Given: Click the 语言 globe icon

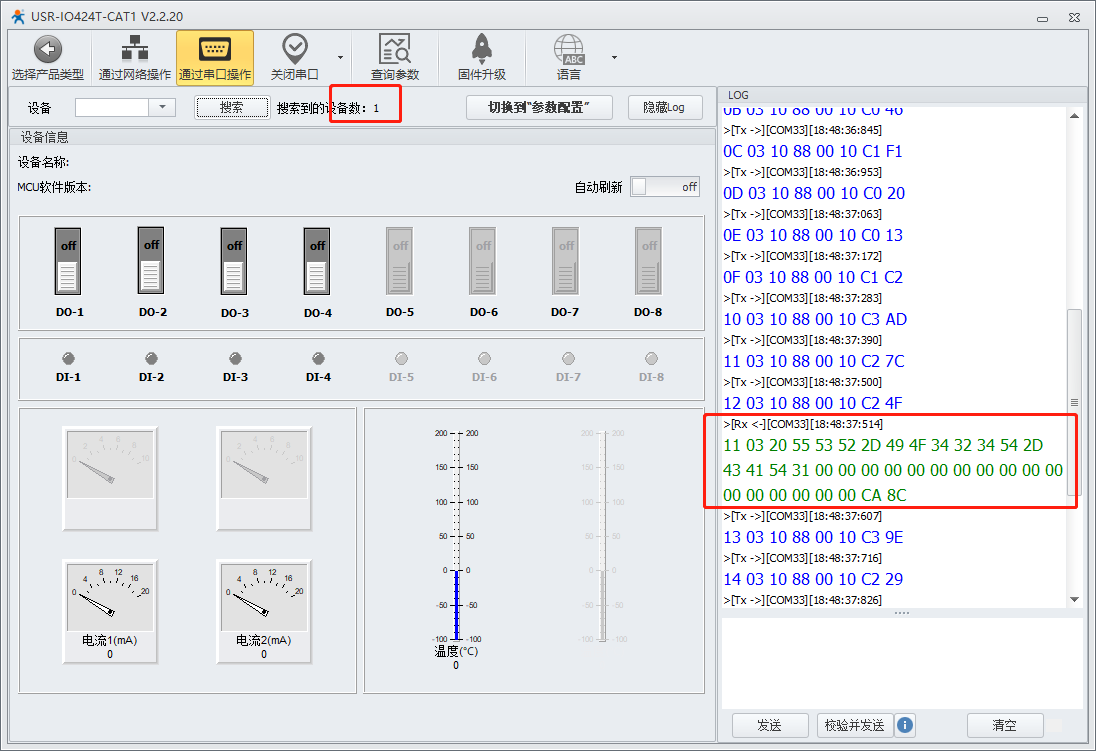Looking at the screenshot, I should pos(569,49).
